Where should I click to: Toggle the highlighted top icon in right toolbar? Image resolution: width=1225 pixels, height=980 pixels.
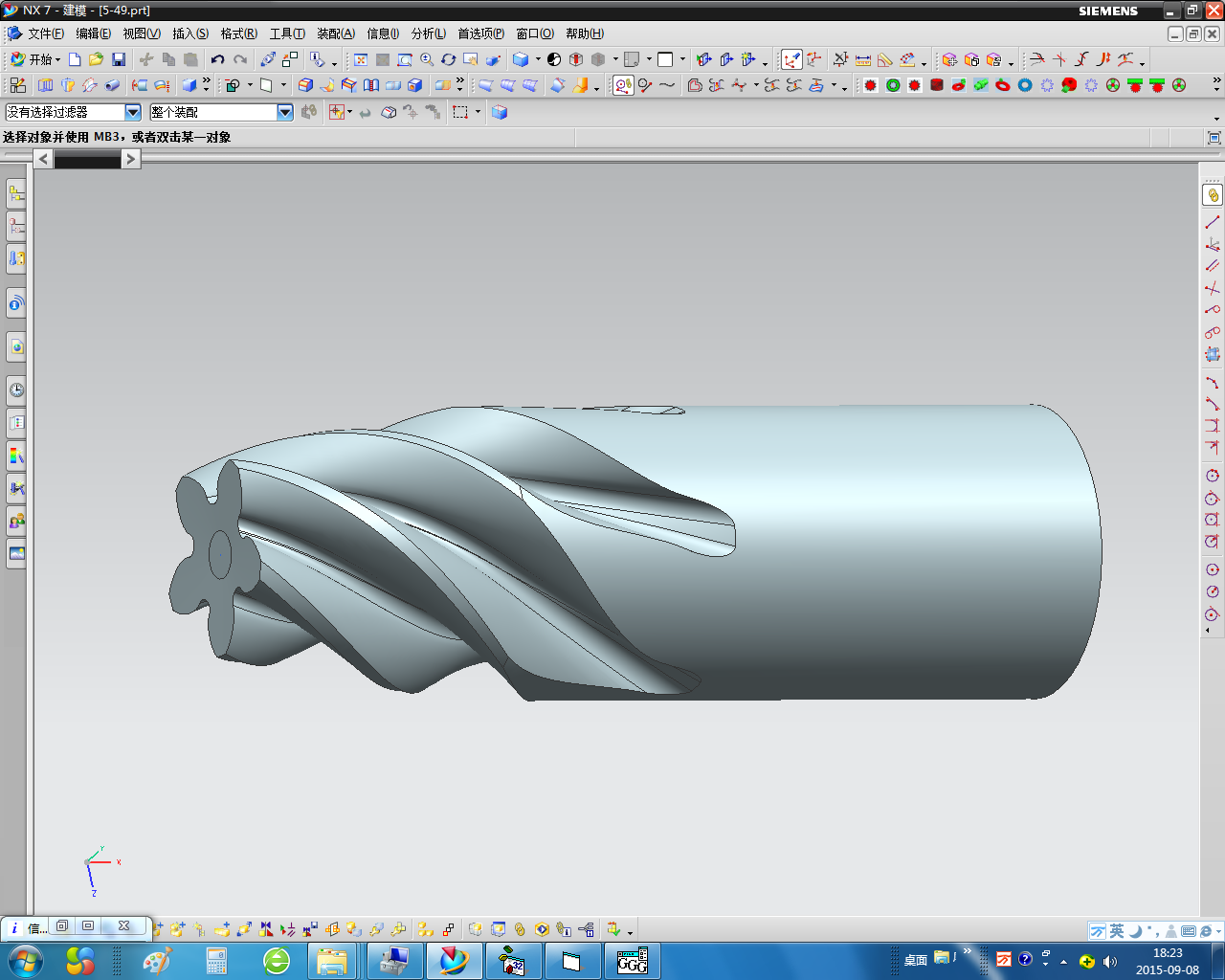click(x=1213, y=195)
